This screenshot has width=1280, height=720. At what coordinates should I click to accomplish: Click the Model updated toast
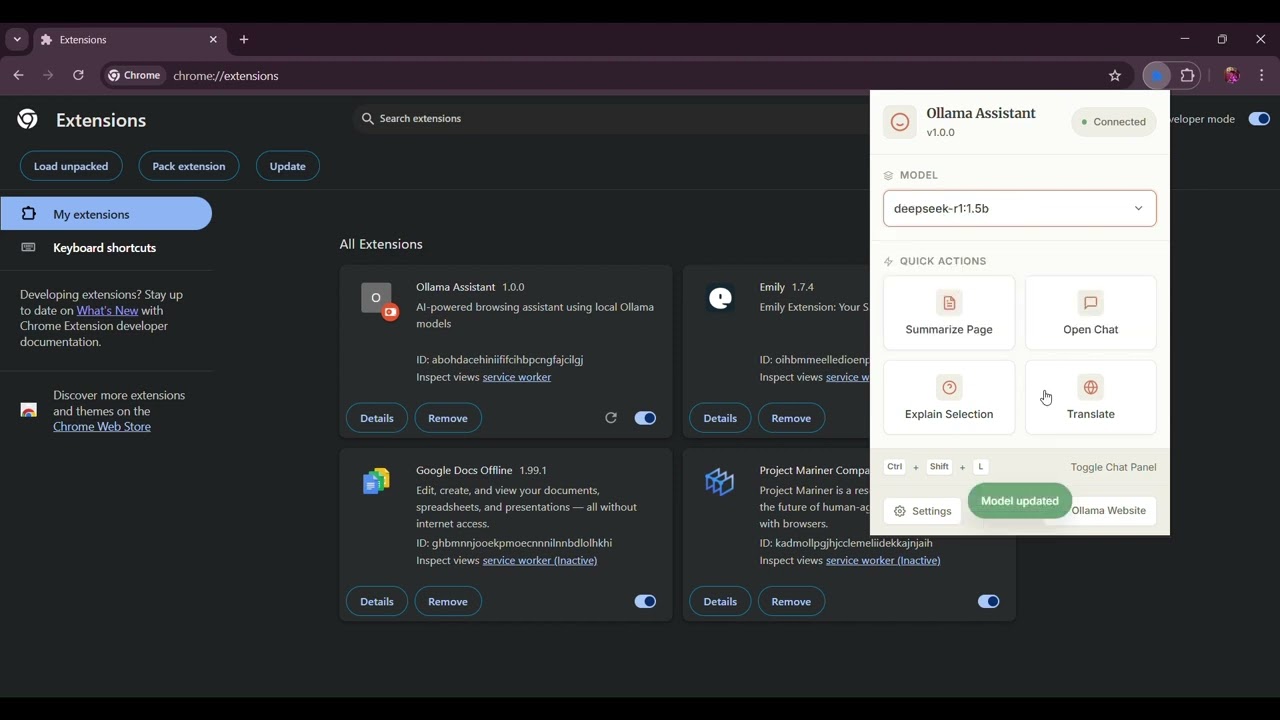1020,501
